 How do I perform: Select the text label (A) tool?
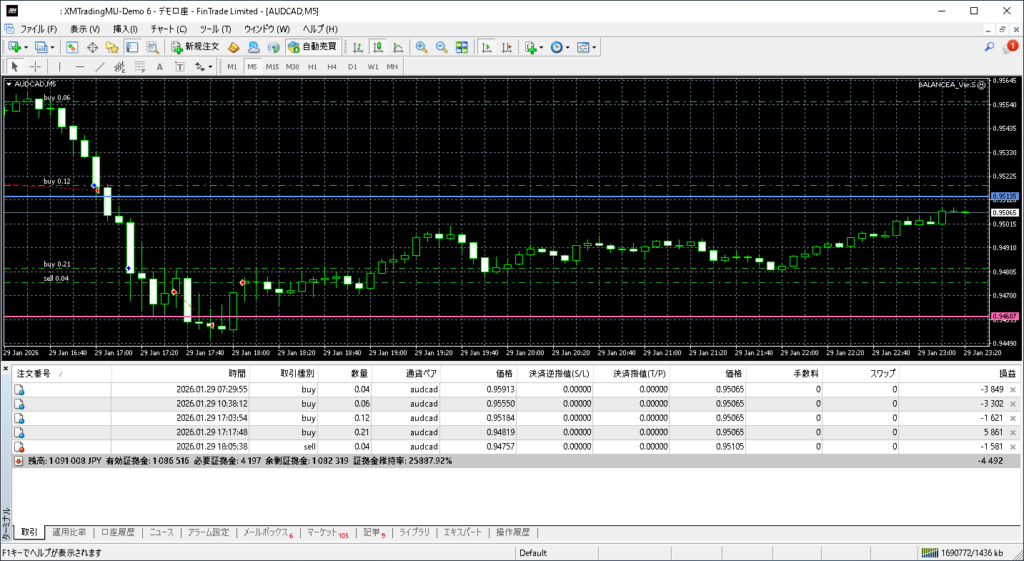[159, 67]
